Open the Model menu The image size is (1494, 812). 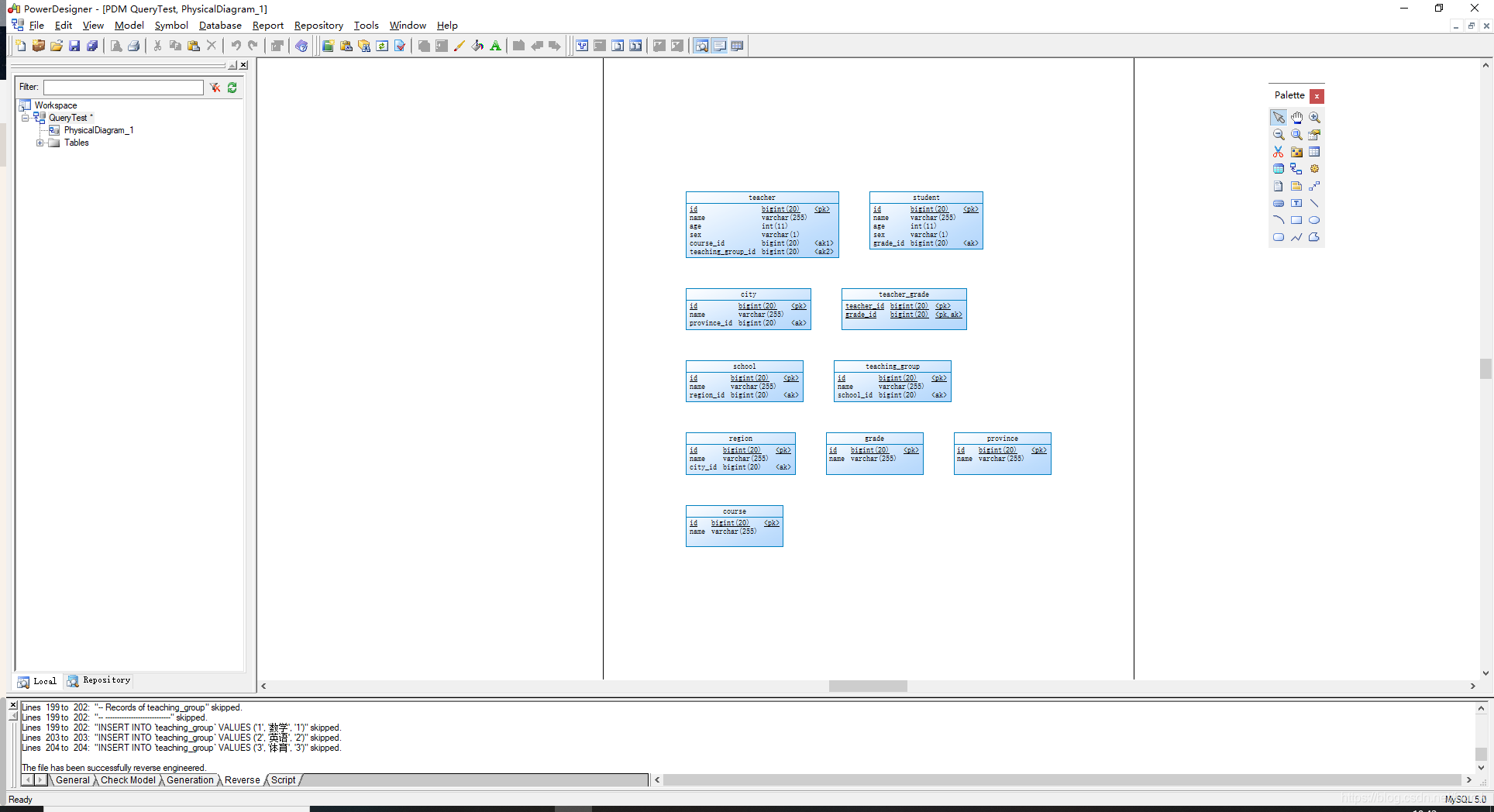(129, 26)
